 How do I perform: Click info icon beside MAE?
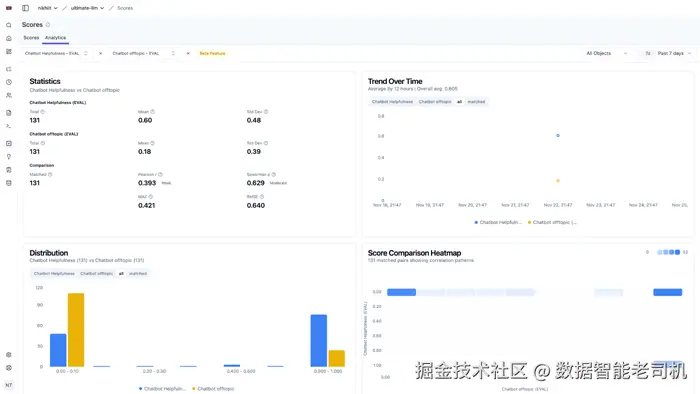point(151,197)
